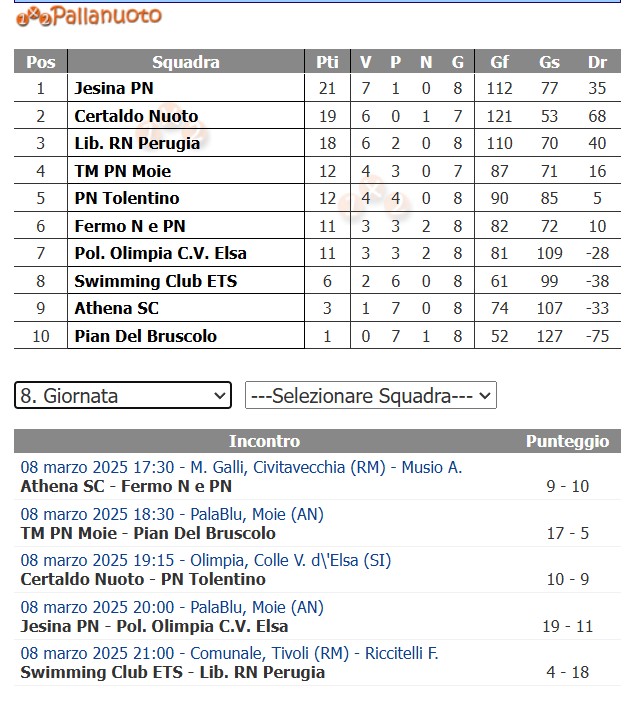Click the Dr column header
Viewport: 632px width, 711px height.
(597, 62)
